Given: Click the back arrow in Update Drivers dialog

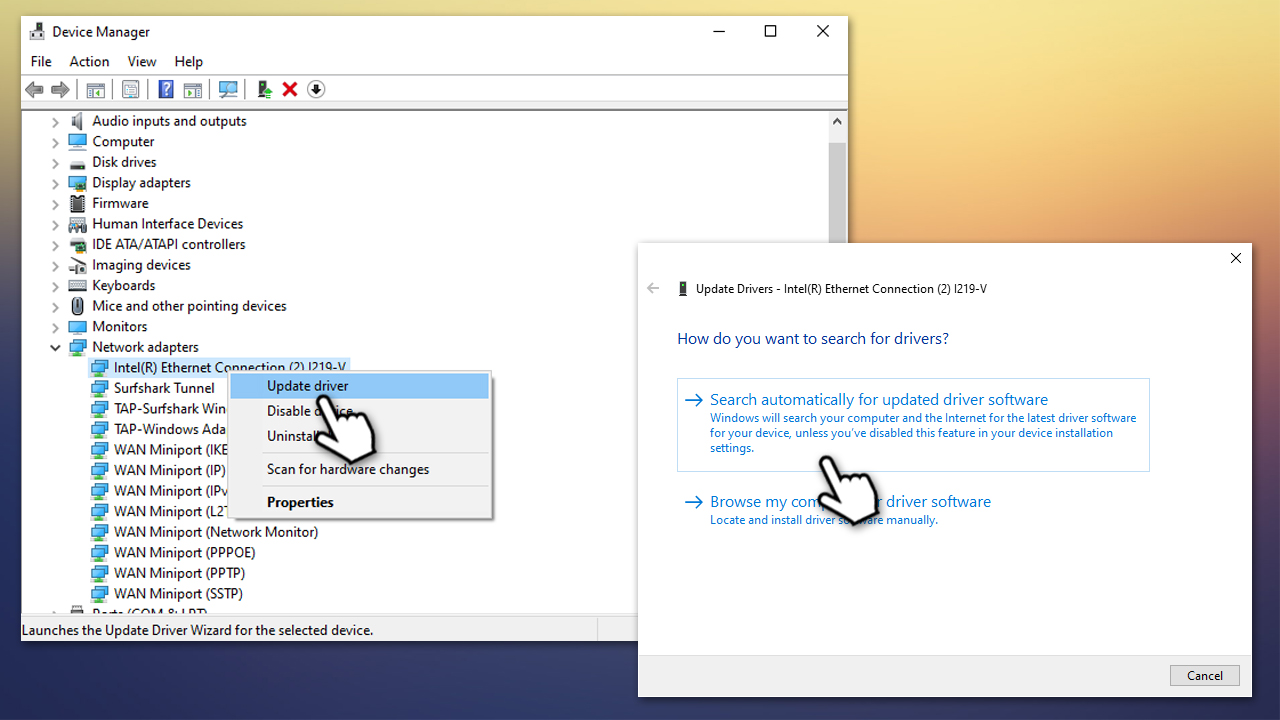Looking at the screenshot, I should [x=653, y=288].
